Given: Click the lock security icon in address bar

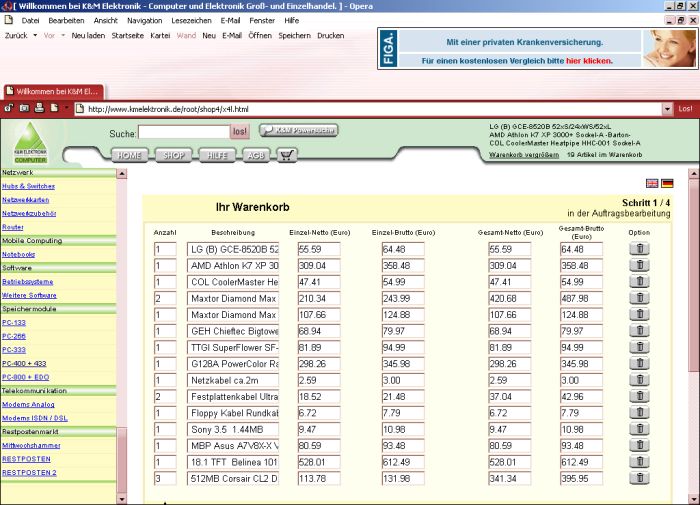Looking at the screenshot, I should [x=9, y=108].
